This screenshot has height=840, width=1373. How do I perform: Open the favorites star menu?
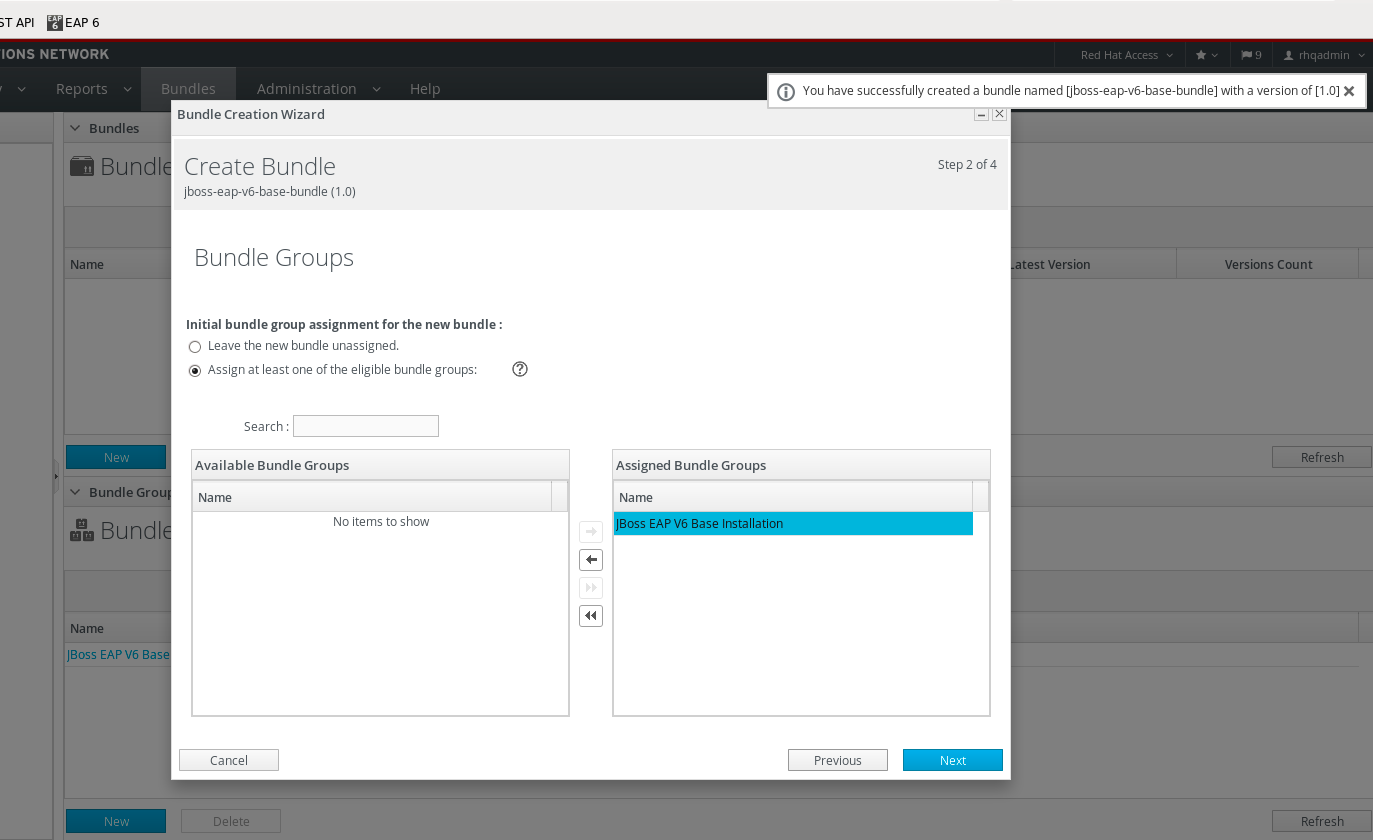1207,55
